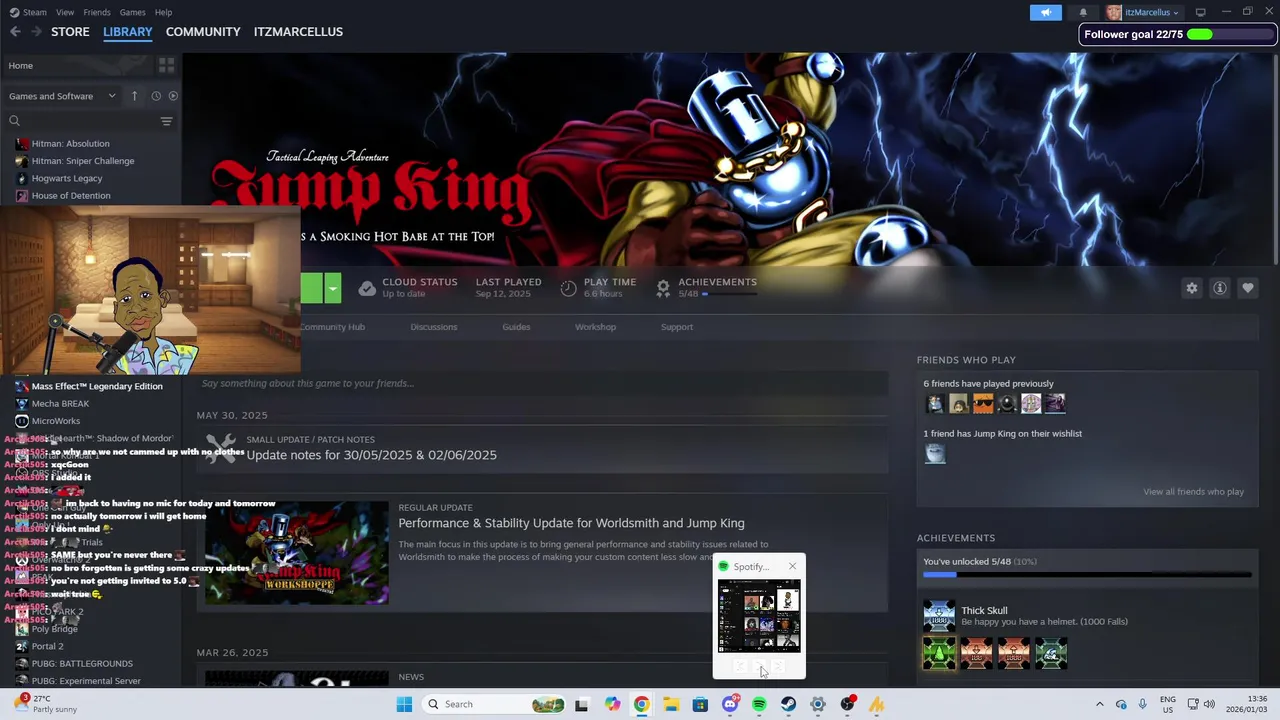Click the Play Time clock icon
This screenshot has width=1280, height=720.
[x=568, y=288]
